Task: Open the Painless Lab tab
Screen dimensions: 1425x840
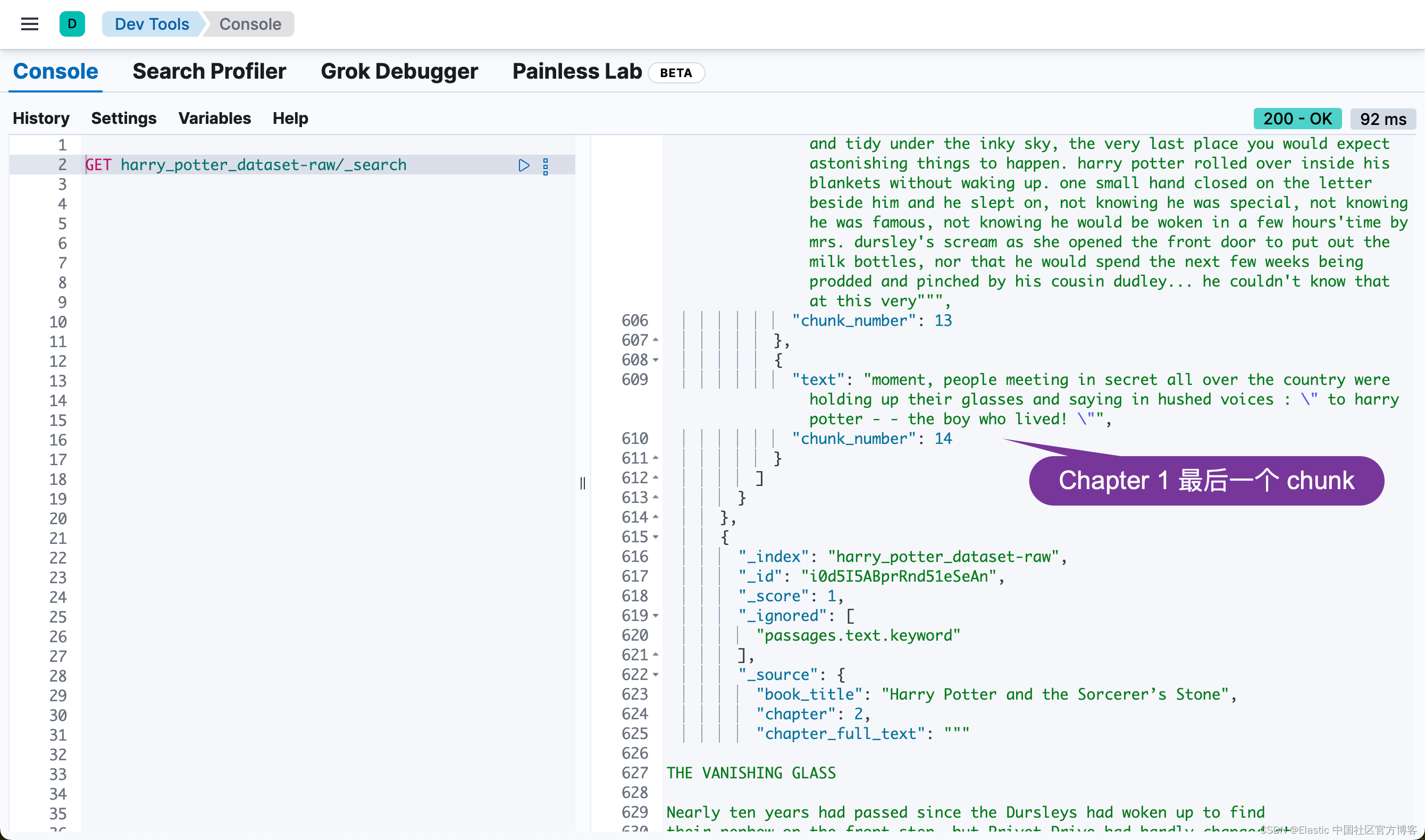Action: pyautogui.click(x=577, y=71)
